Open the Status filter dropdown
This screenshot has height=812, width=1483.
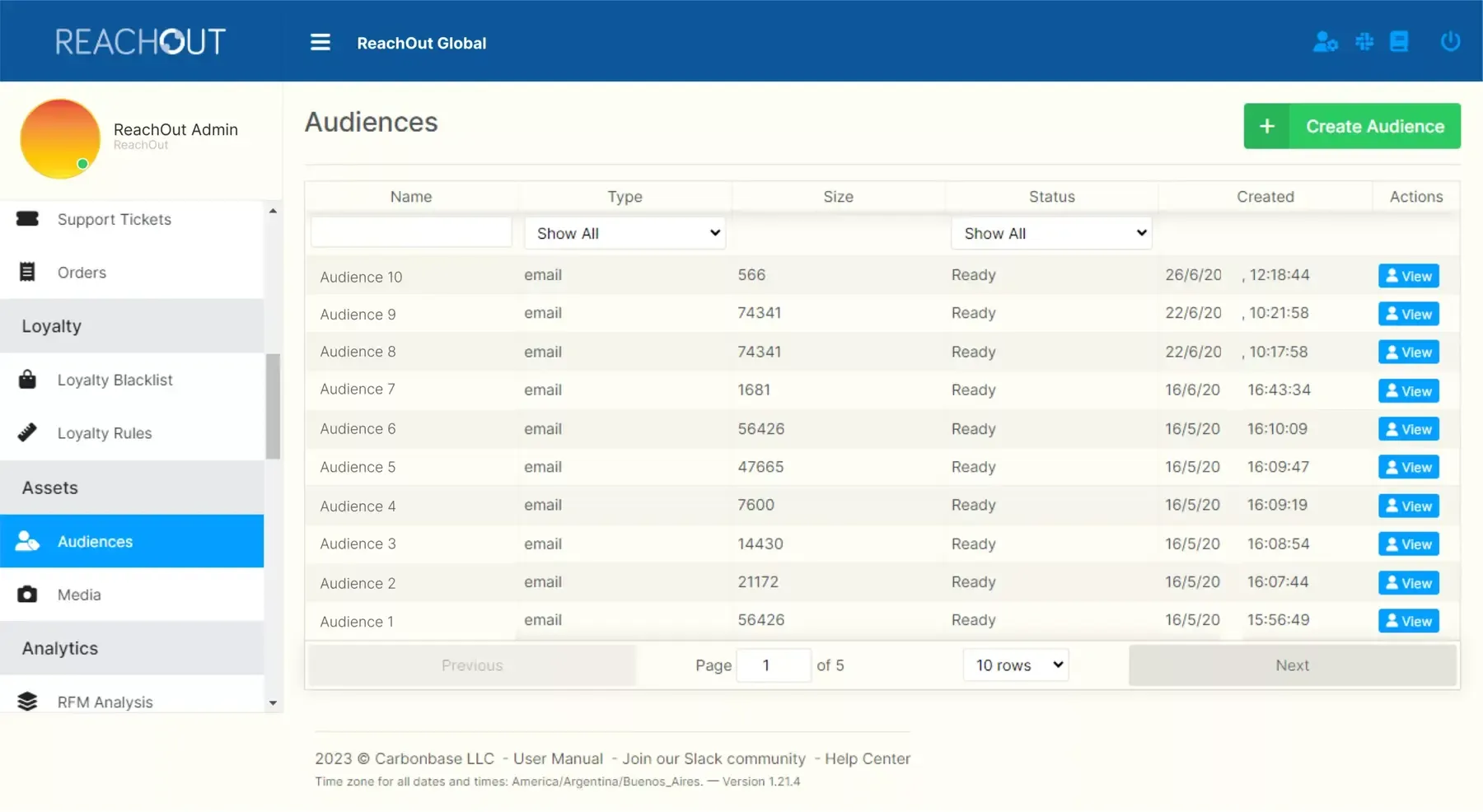tap(1052, 233)
